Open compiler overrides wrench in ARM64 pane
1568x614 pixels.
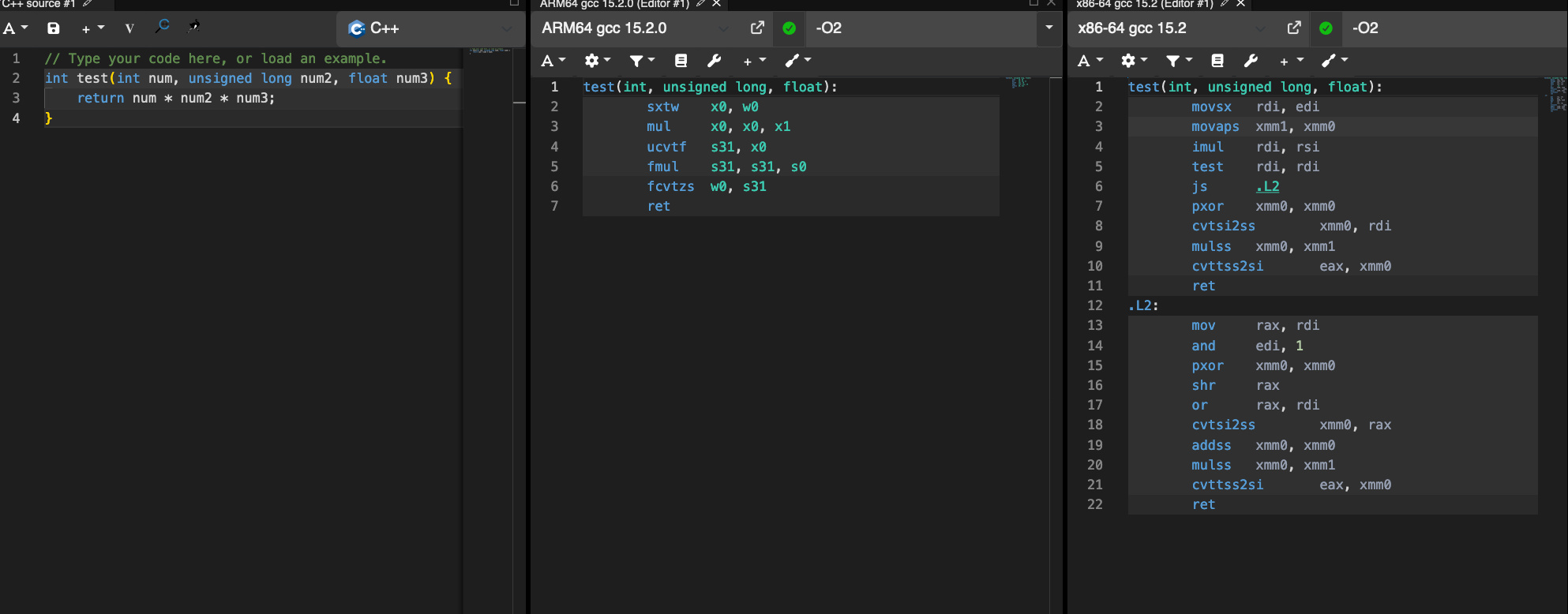(715, 61)
